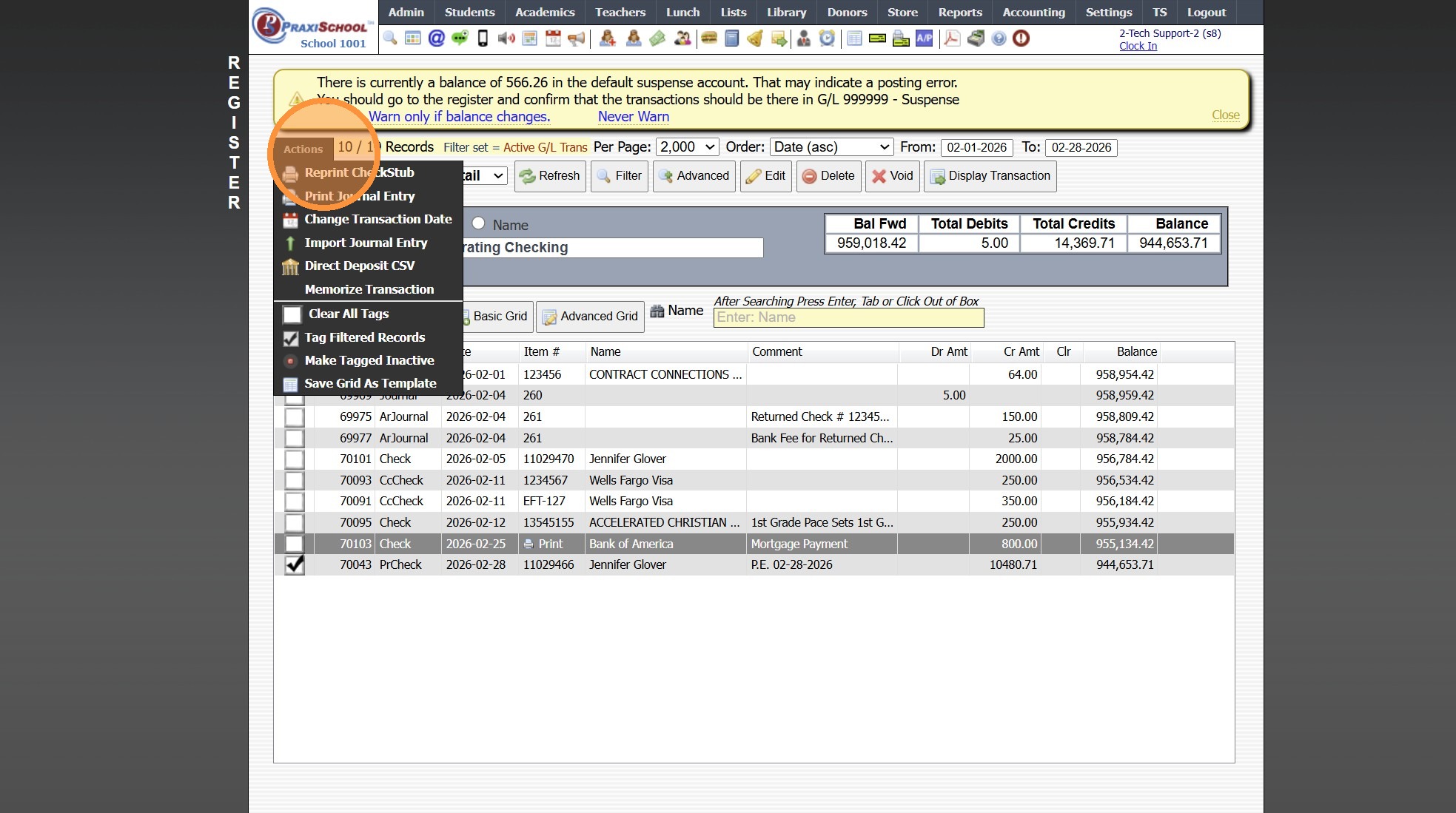
Task: Expand the Order Date (asc) dropdown
Action: click(831, 147)
